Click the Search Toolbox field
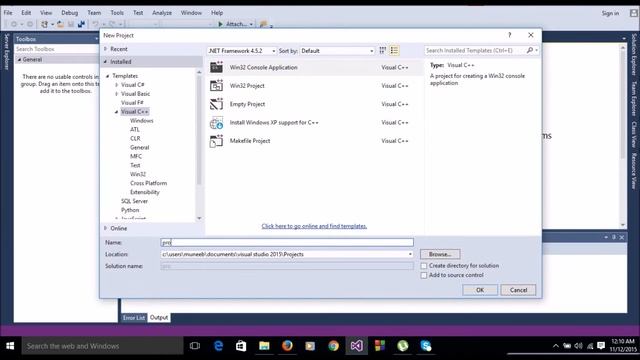The height and width of the screenshot is (360, 640). click(x=56, y=49)
